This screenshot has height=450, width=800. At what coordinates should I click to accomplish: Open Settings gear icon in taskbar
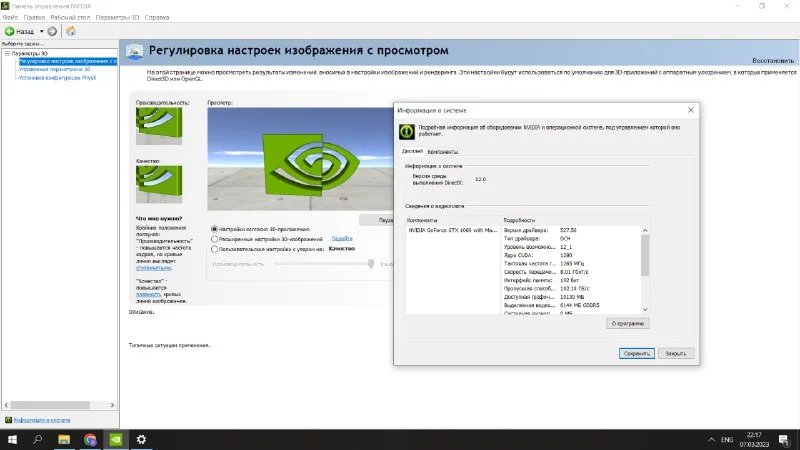click(x=141, y=438)
